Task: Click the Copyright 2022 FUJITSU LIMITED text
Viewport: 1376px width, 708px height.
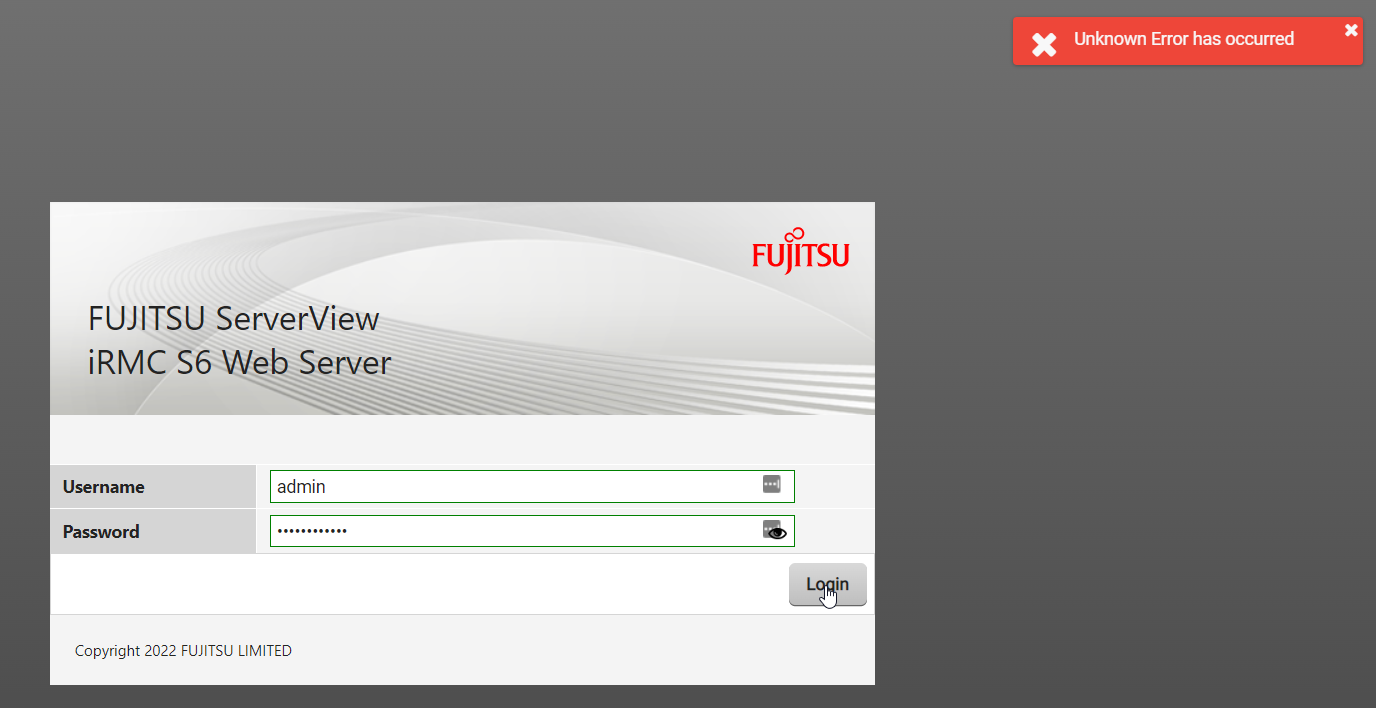Action: (183, 651)
